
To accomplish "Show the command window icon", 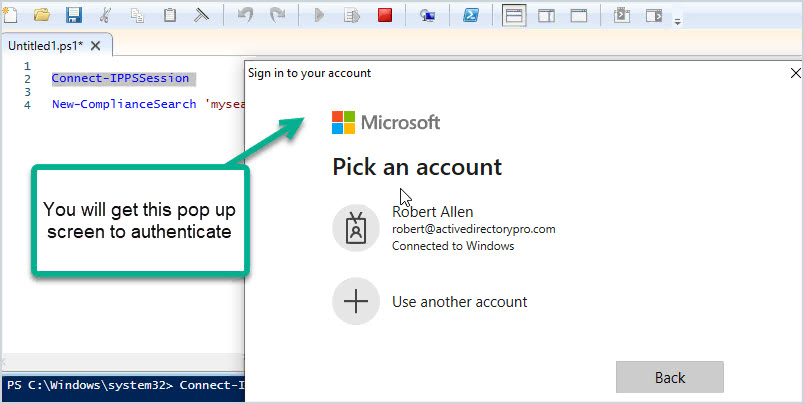I will click(621, 15).
